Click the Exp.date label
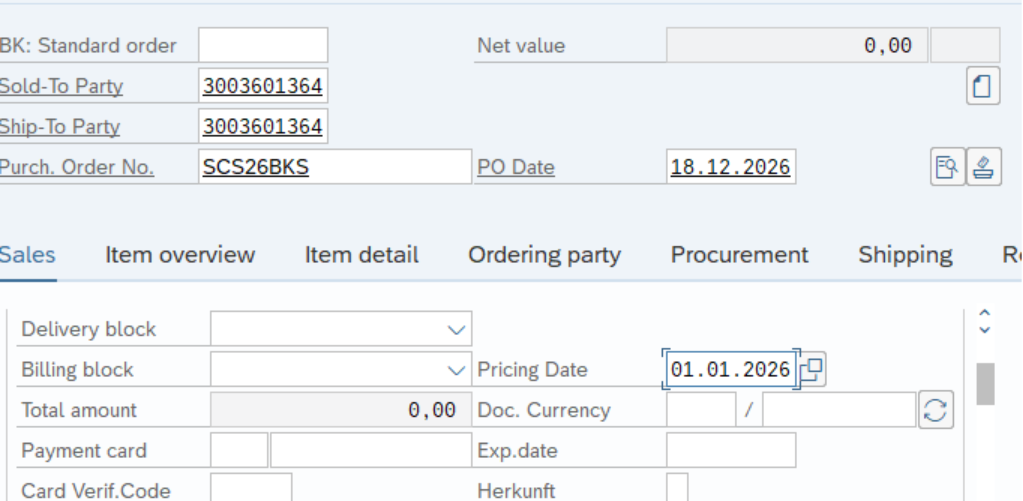Image resolution: width=1023 pixels, height=501 pixels. click(x=517, y=451)
